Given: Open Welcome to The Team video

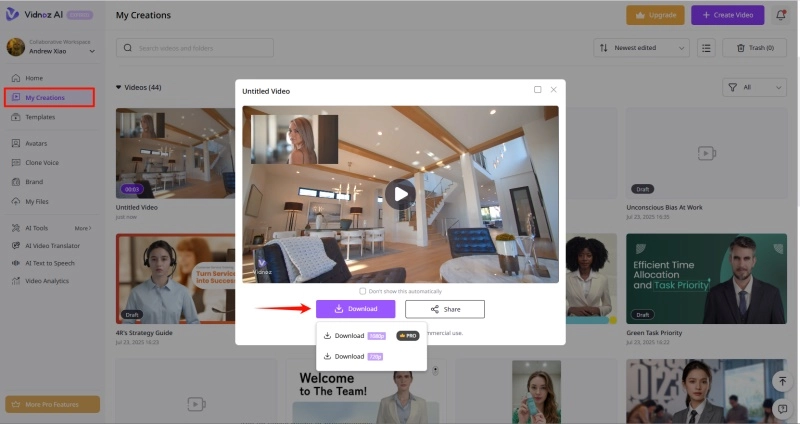Looking at the screenshot, I should (366, 391).
